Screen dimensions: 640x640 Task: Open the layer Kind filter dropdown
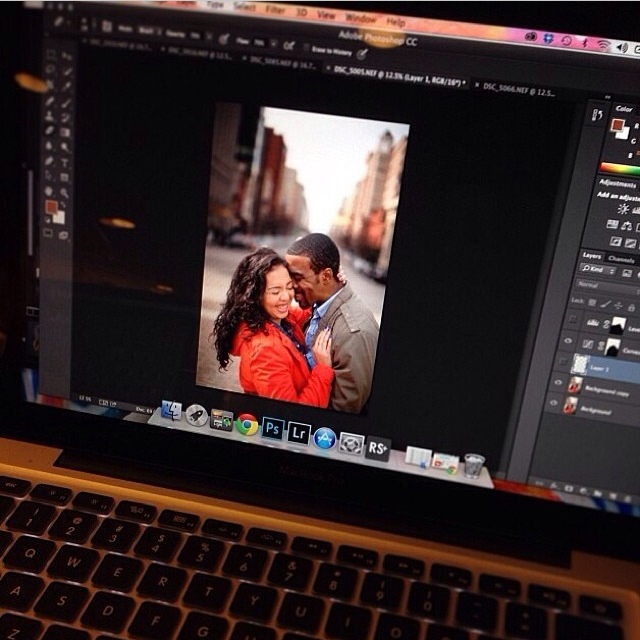tap(599, 269)
